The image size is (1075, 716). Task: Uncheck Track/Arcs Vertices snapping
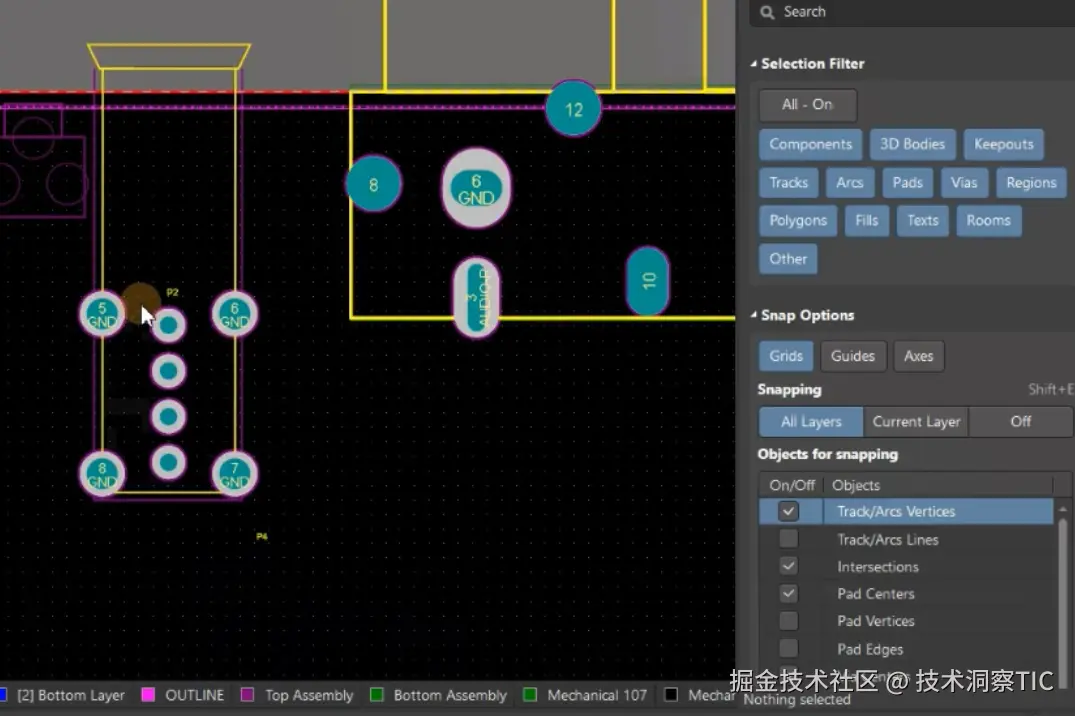pos(788,512)
